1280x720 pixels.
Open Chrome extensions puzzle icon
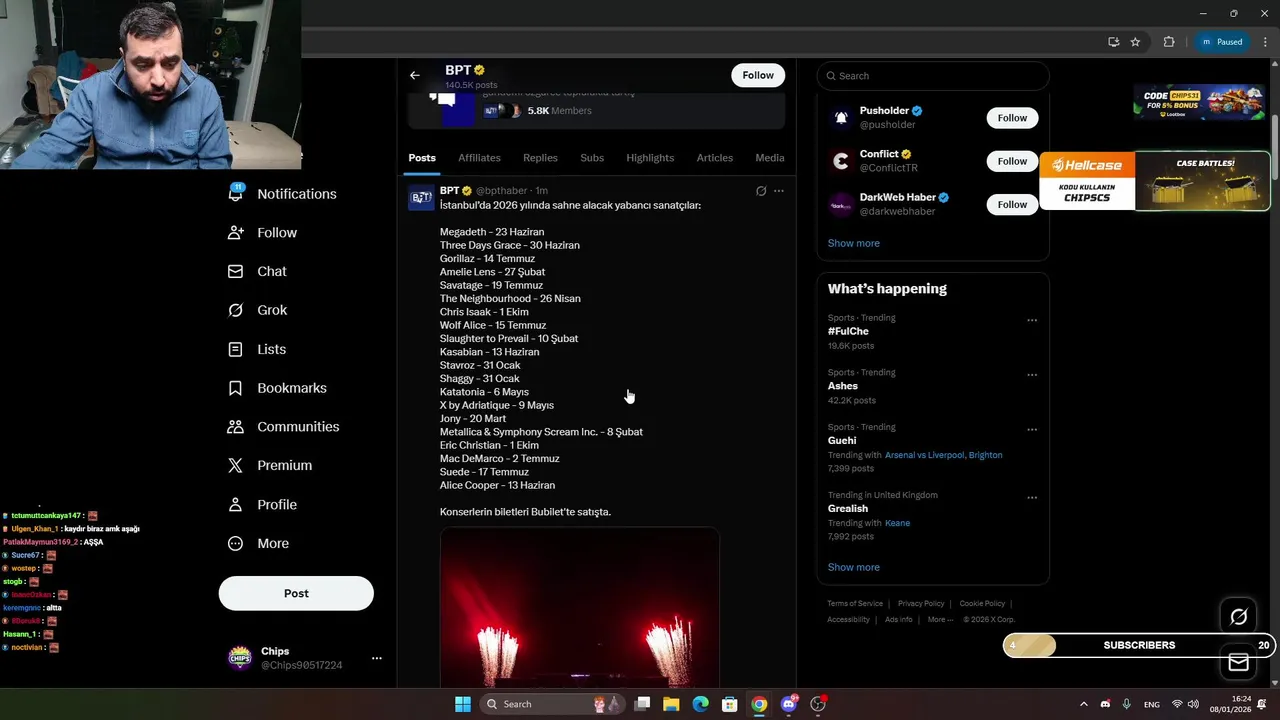[x=1168, y=42]
